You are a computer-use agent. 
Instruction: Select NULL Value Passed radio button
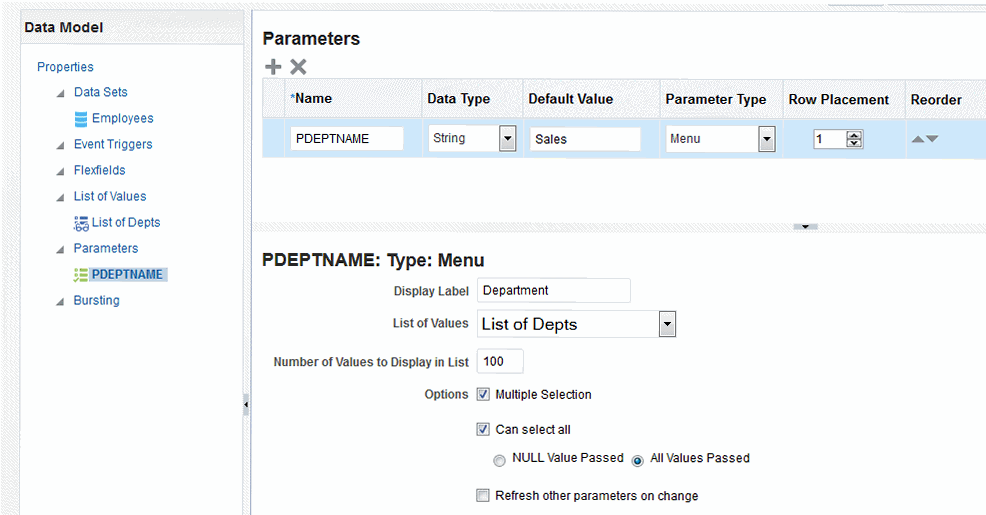pos(499,460)
